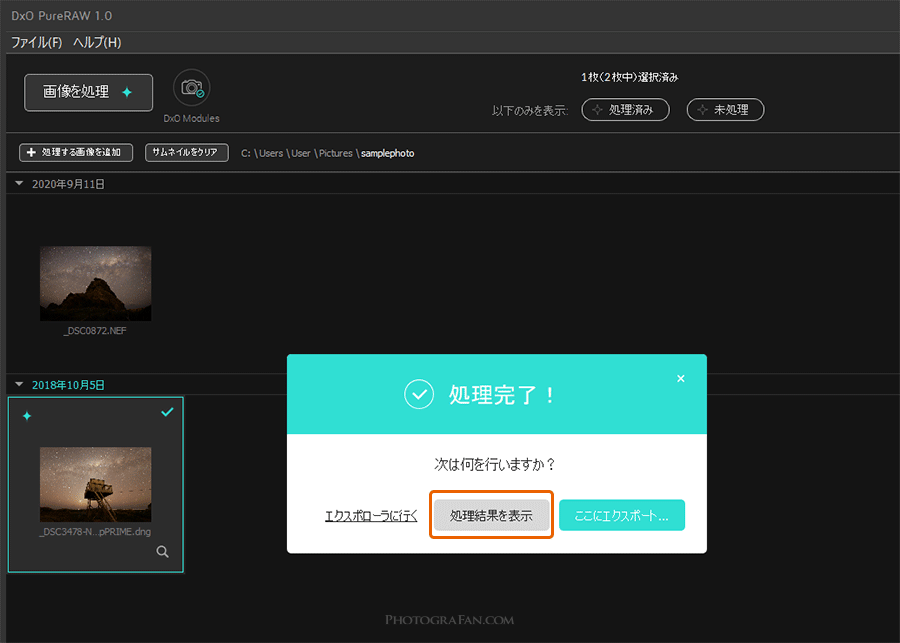This screenshot has width=900, height=643.
Task: Click the エクスプローラに行く link
Action: click(x=371, y=516)
